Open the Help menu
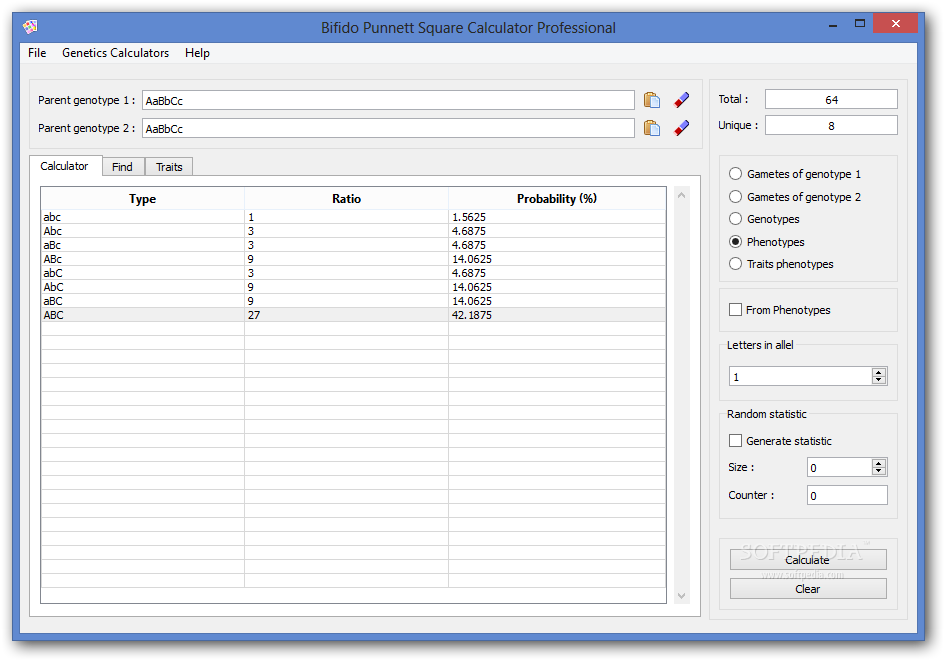 pyautogui.click(x=197, y=53)
